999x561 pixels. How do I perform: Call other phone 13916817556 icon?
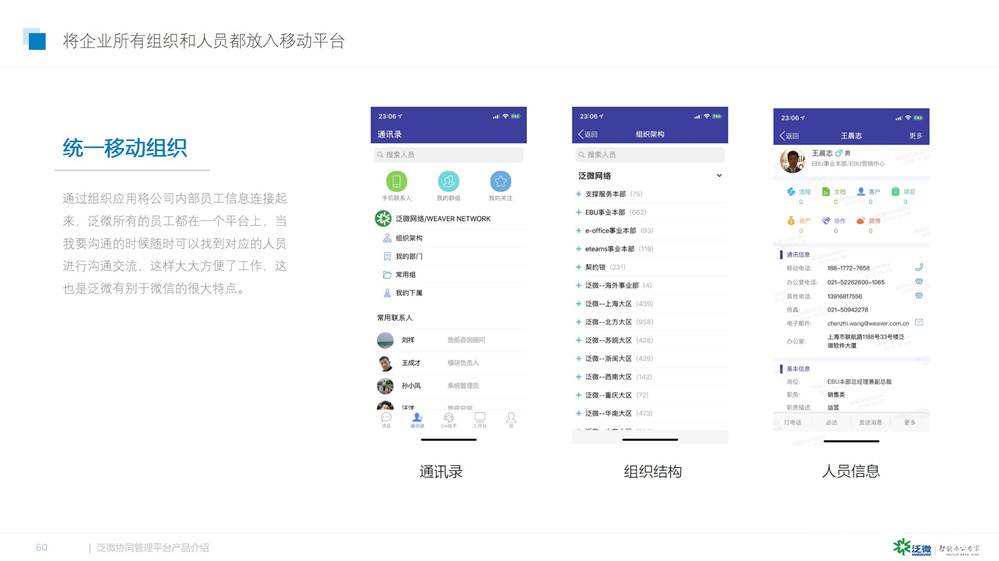tap(919, 295)
